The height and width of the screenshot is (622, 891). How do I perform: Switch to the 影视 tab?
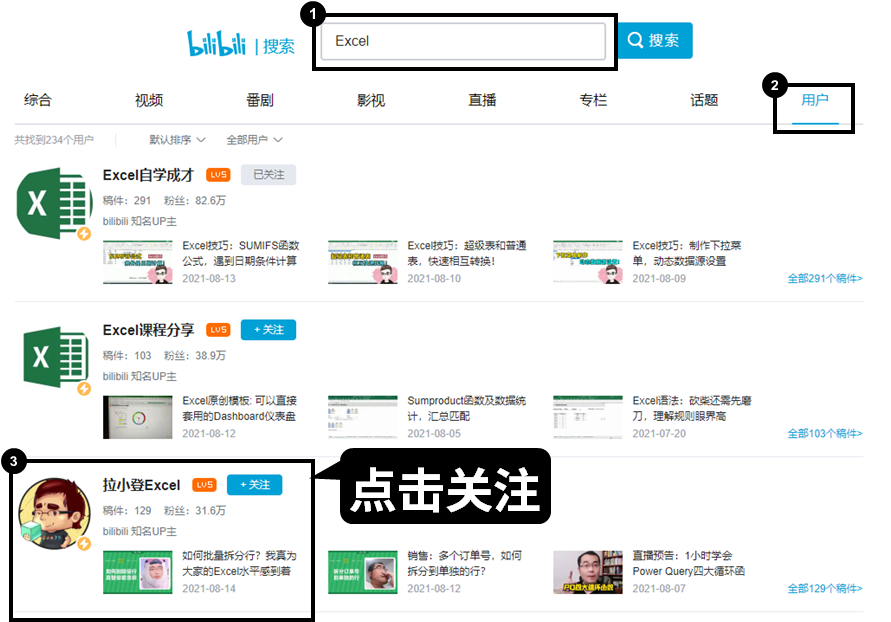[370, 101]
